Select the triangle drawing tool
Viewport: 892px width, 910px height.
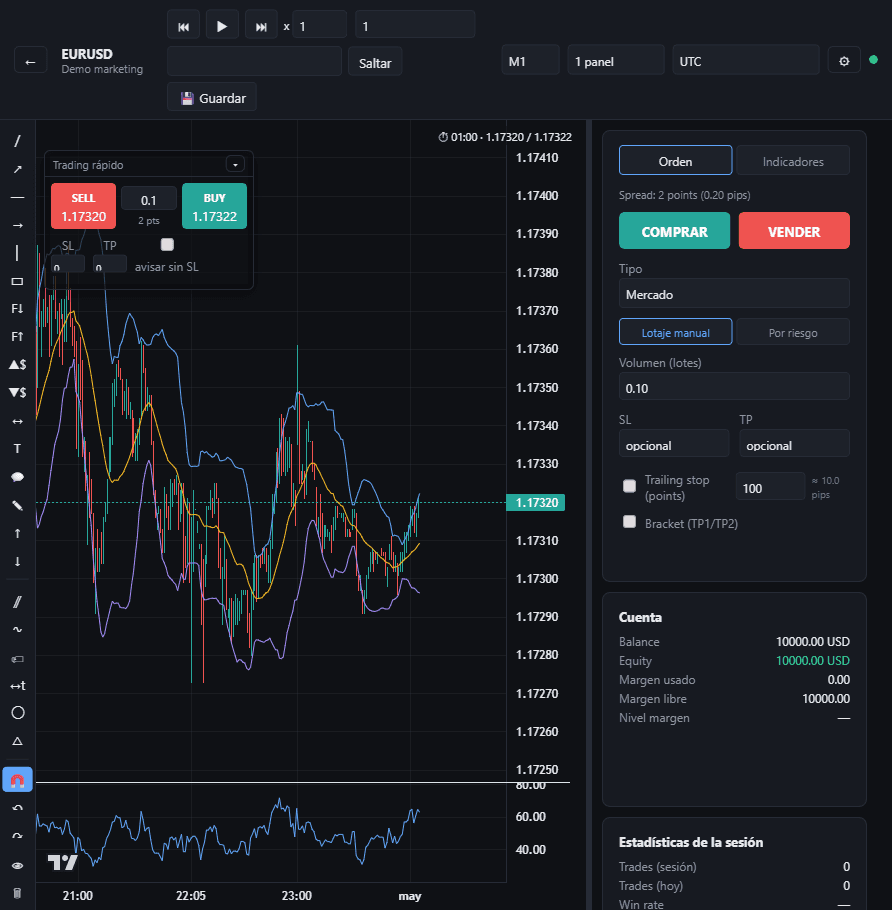pyautogui.click(x=17, y=741)
